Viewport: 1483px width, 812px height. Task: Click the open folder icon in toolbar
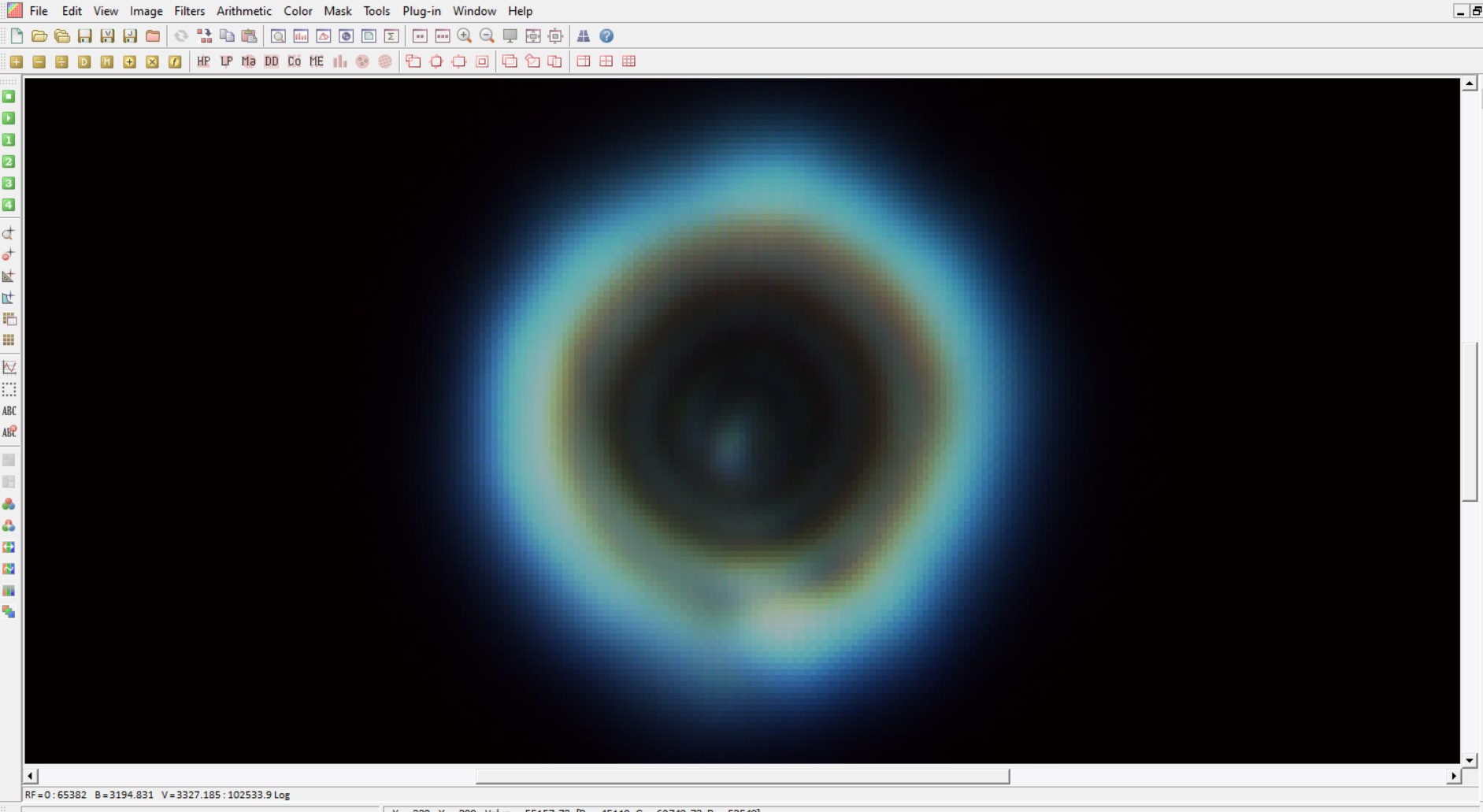click(39, 36)
